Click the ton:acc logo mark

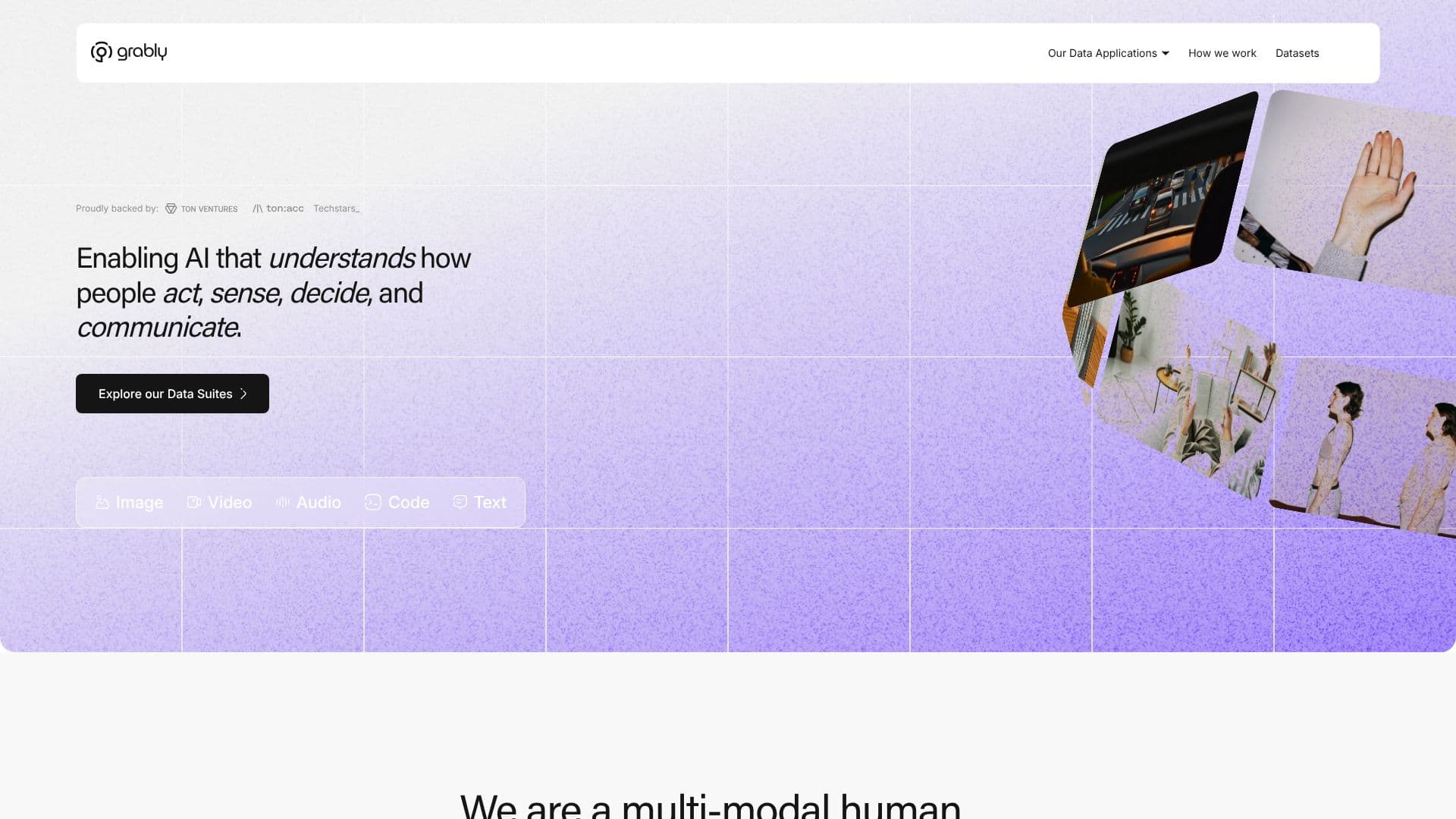[x=258, y=209]
